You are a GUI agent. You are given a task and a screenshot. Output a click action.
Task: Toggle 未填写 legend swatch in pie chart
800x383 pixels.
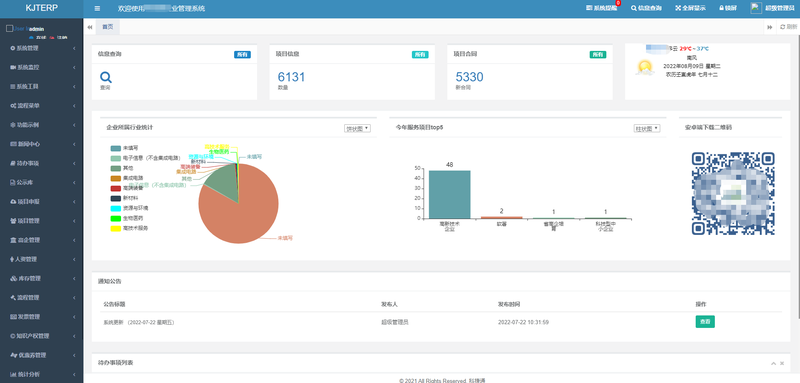coord(116,148)
